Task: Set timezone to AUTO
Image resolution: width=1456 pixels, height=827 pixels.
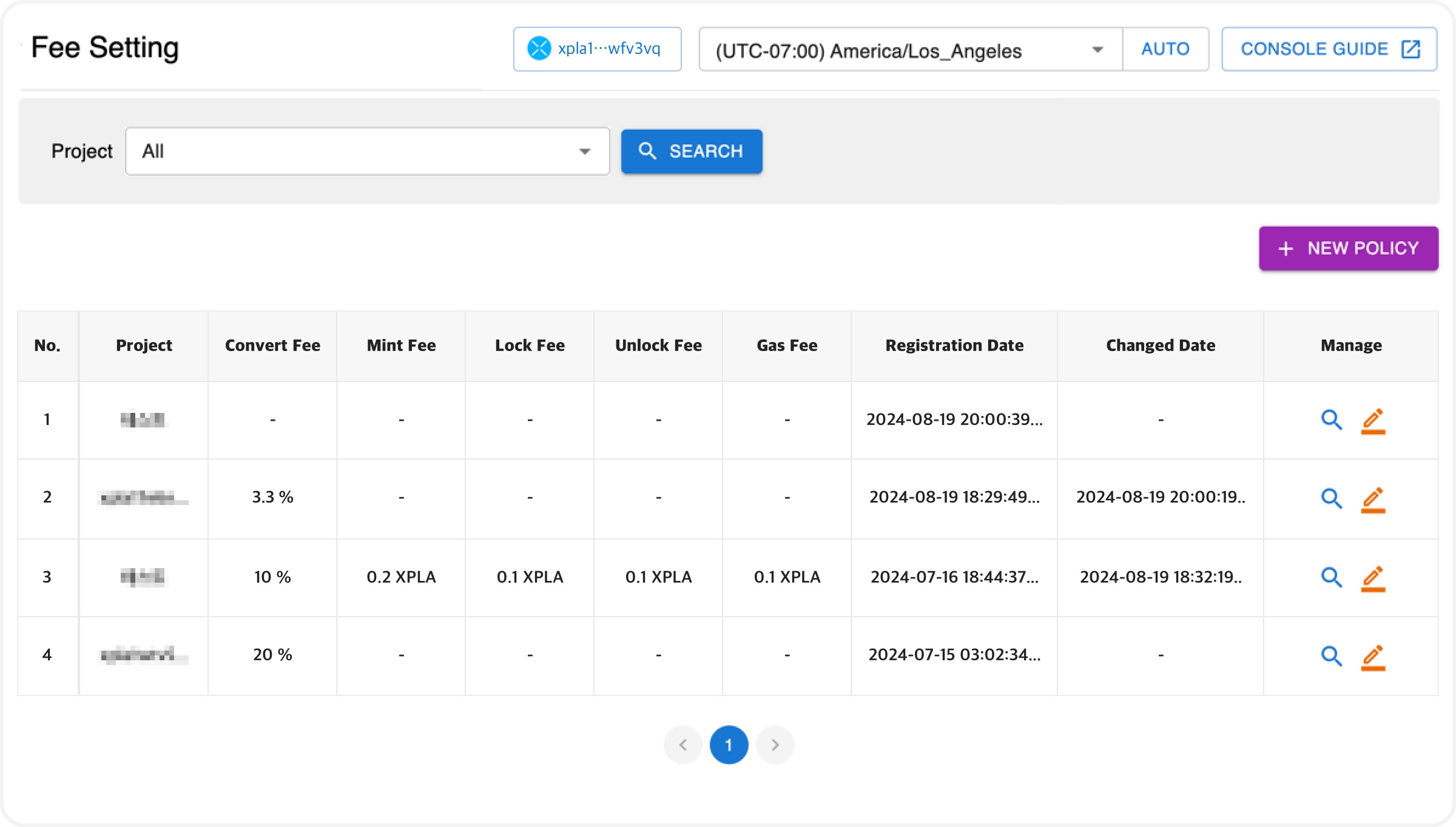Action: 1165,49
